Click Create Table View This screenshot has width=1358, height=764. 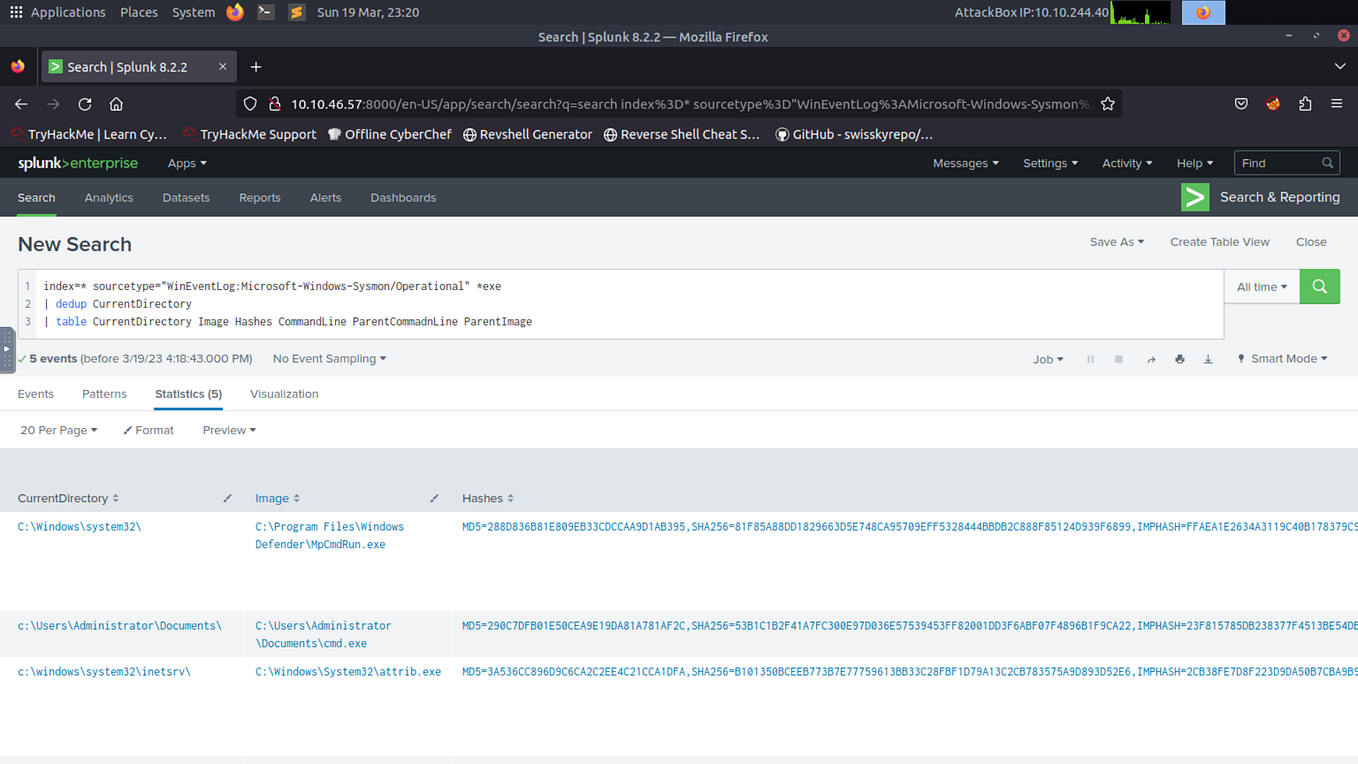(x=1219, y=241)
